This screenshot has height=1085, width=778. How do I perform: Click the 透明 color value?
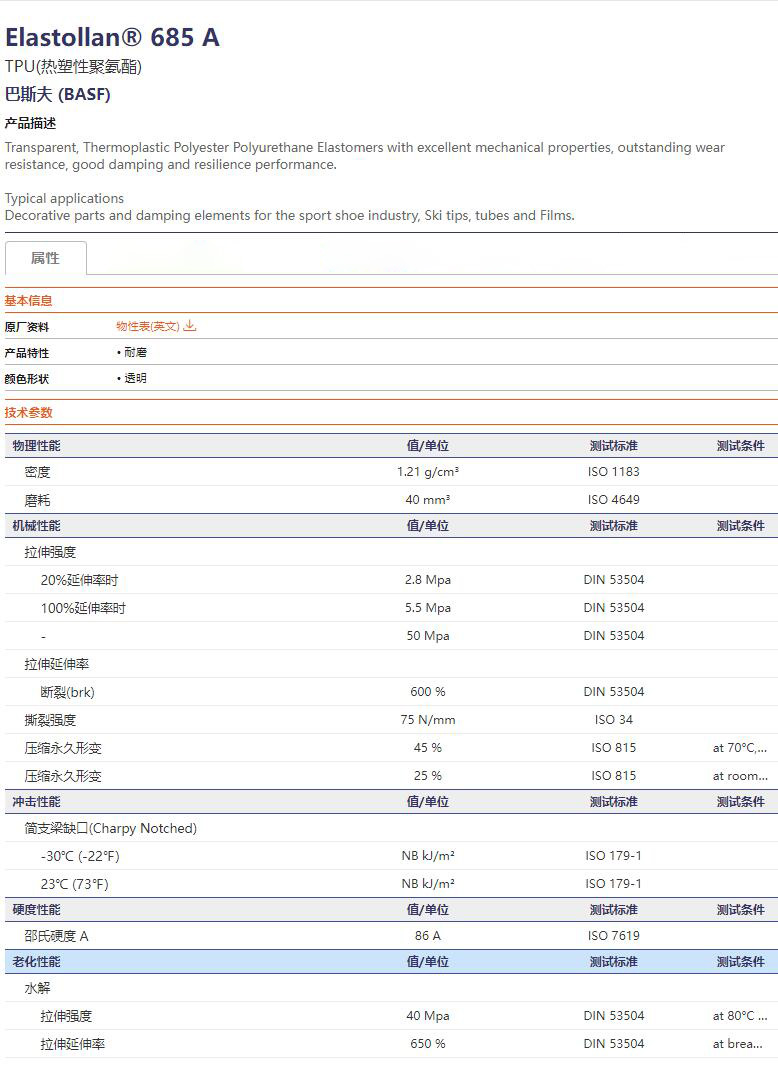click(x=136, y=379)
